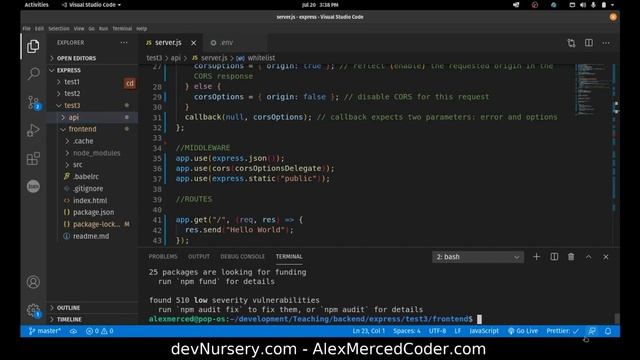640x360 pixels.
Task: Close the terminal panel
Action: tap(606, 257)
